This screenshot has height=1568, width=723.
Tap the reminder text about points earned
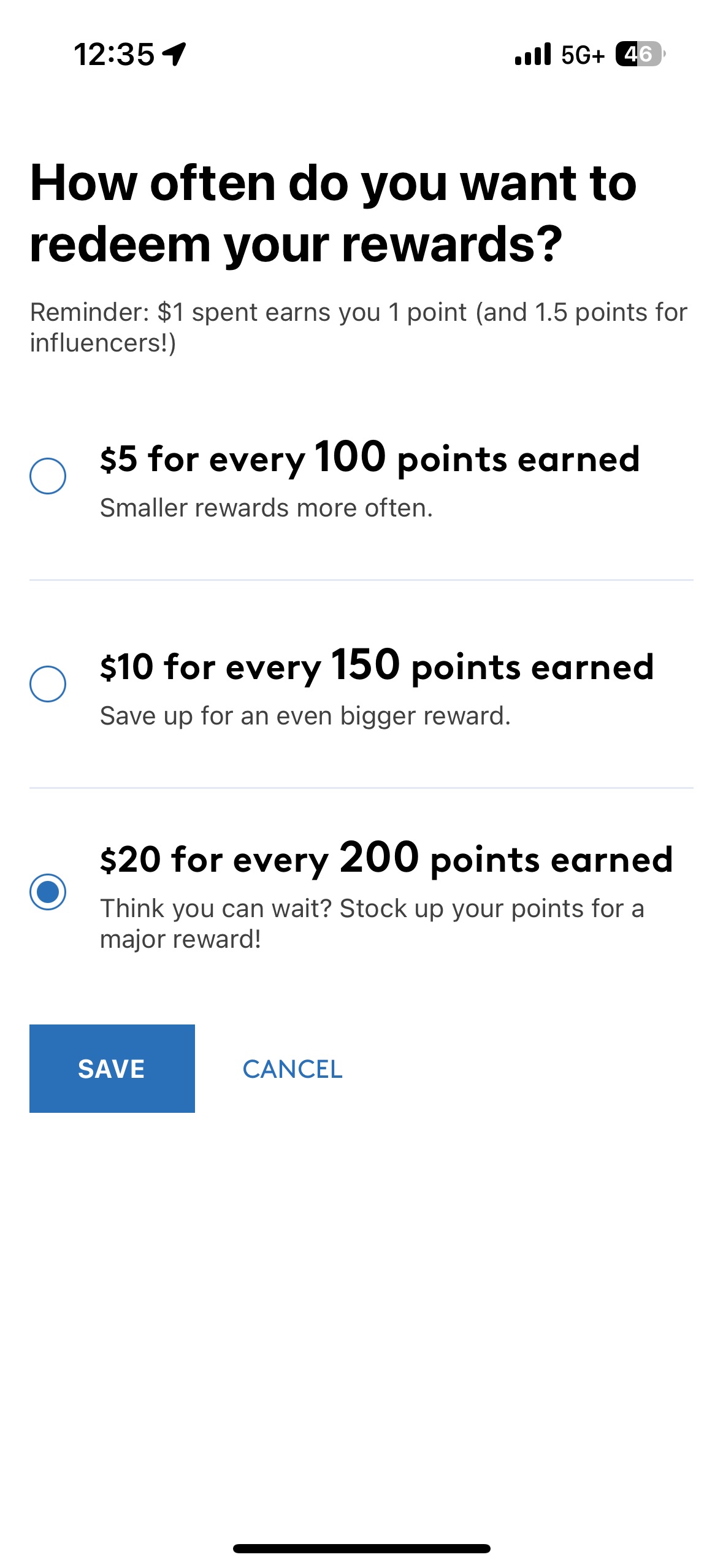[358, 328]
